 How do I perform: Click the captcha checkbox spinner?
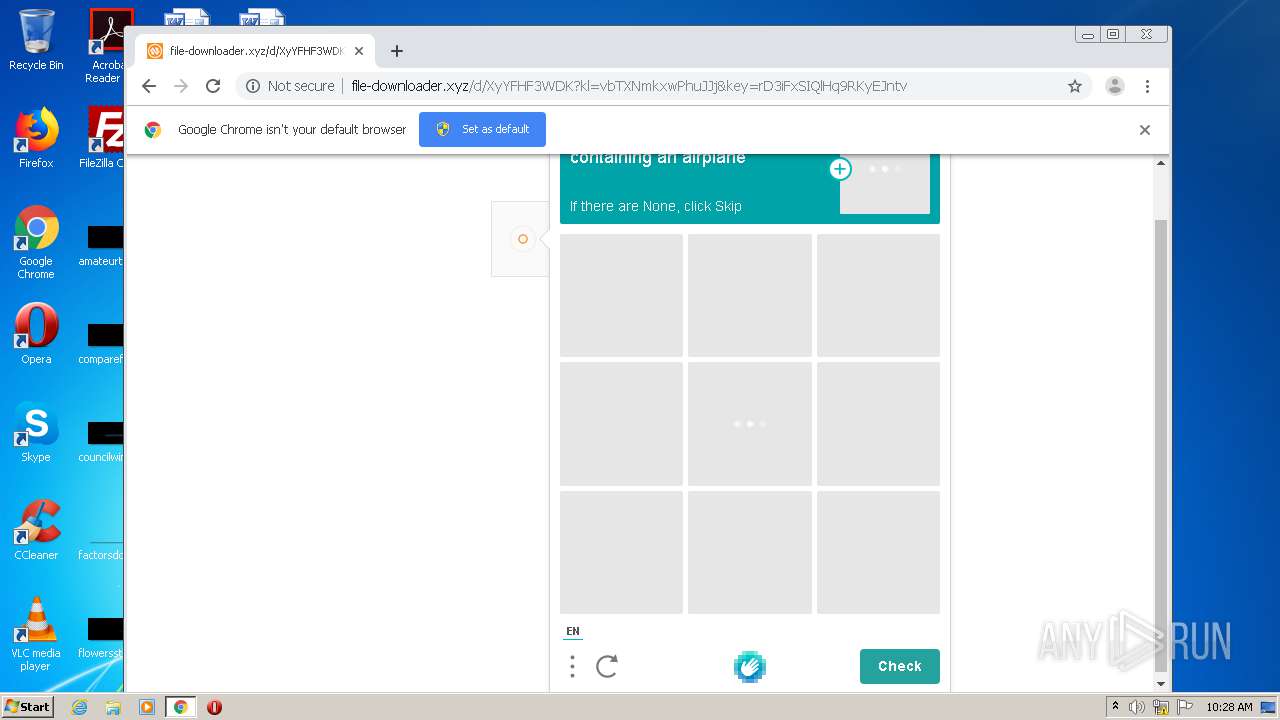pyautogui.click(x=522, y=239)
